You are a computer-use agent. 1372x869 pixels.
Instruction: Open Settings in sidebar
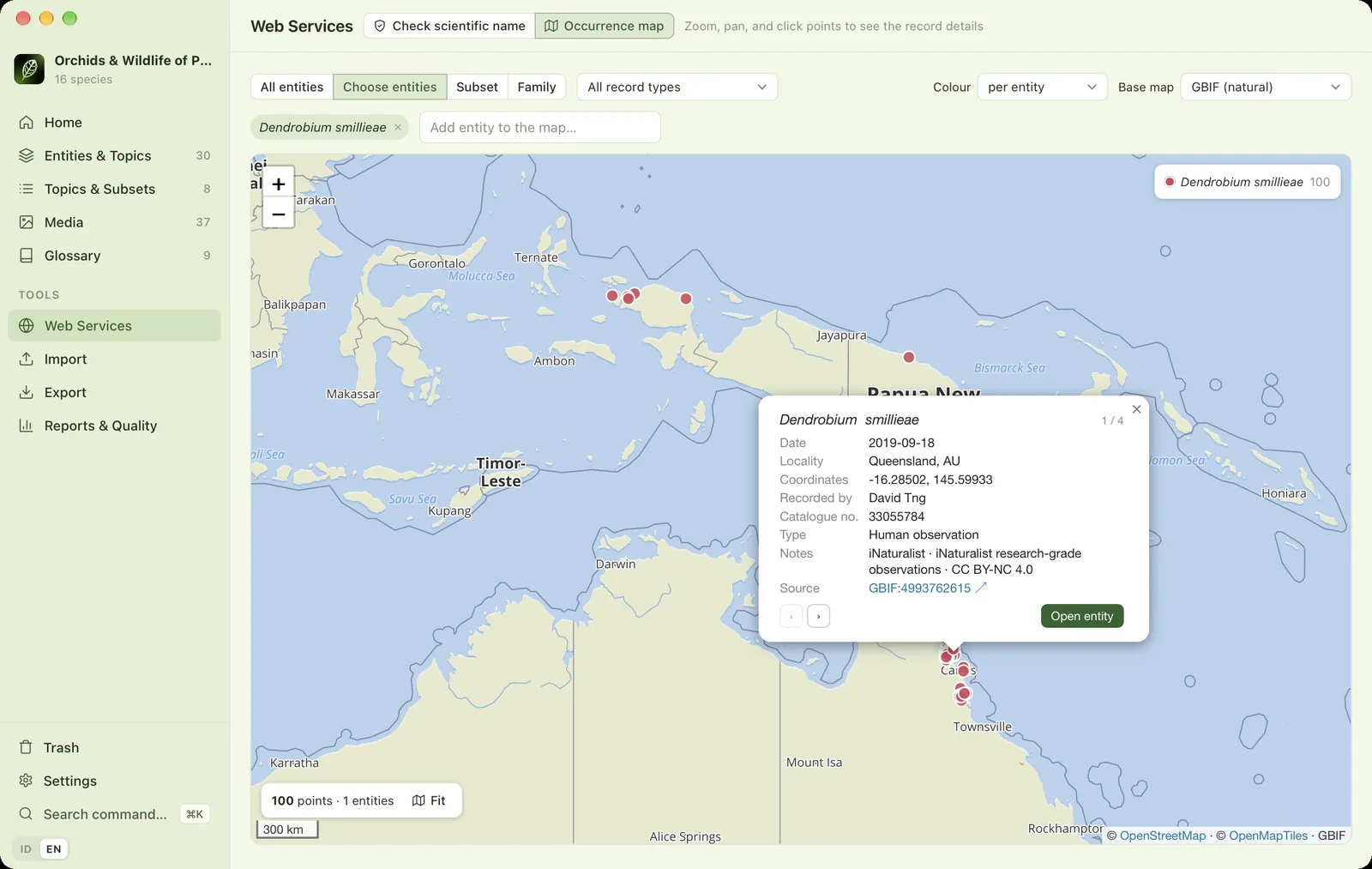point(114,781)
